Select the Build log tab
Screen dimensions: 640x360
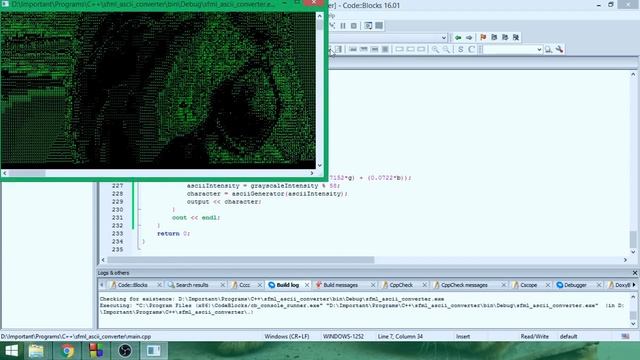coord(287,285)
